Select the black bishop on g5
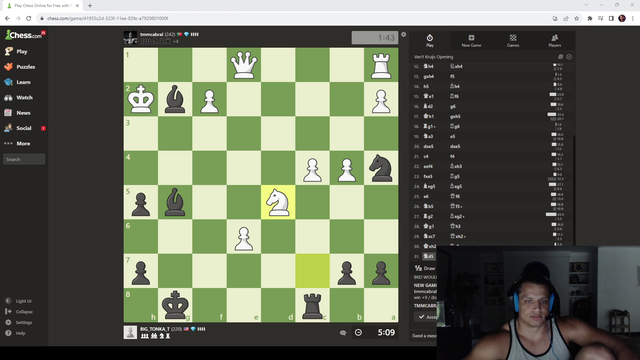 click(x=175, y=202)
